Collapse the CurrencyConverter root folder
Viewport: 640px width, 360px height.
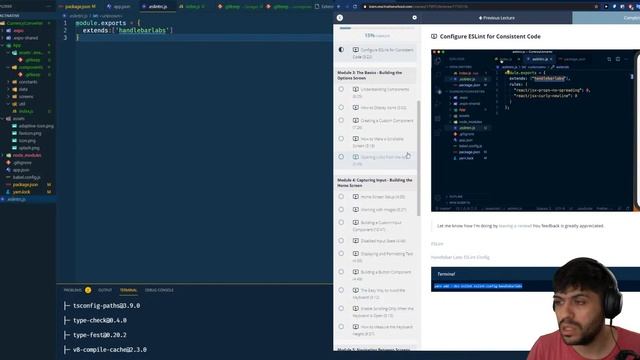coord(24,23)
